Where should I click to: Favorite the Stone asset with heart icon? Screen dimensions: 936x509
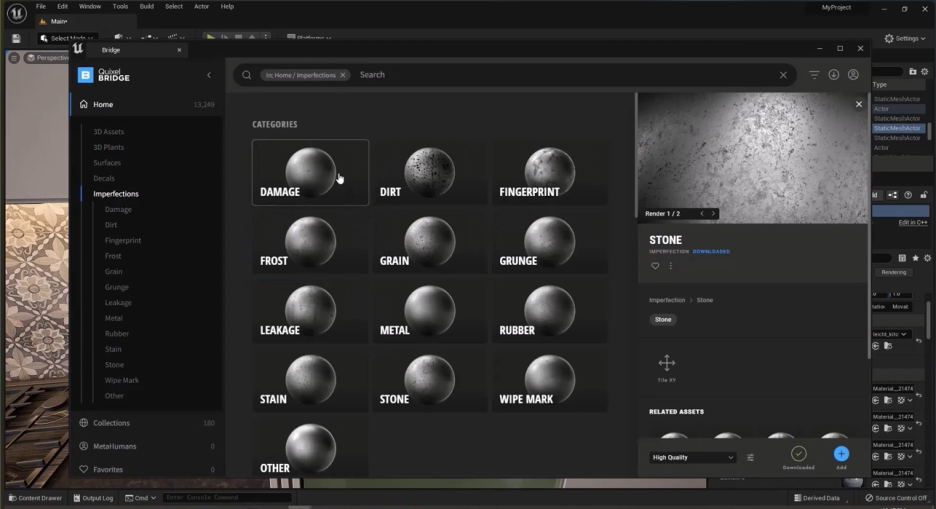click(655, 266)
